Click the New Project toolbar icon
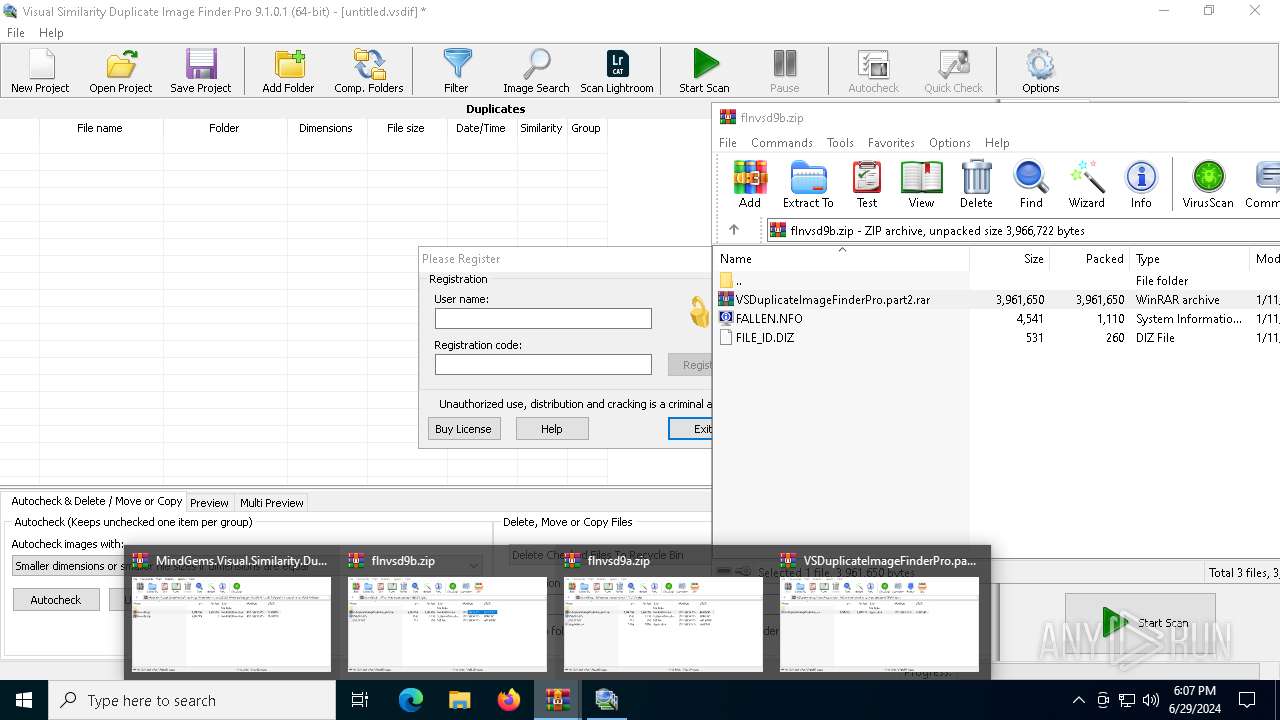1280x720 pixels. (40, 72)
